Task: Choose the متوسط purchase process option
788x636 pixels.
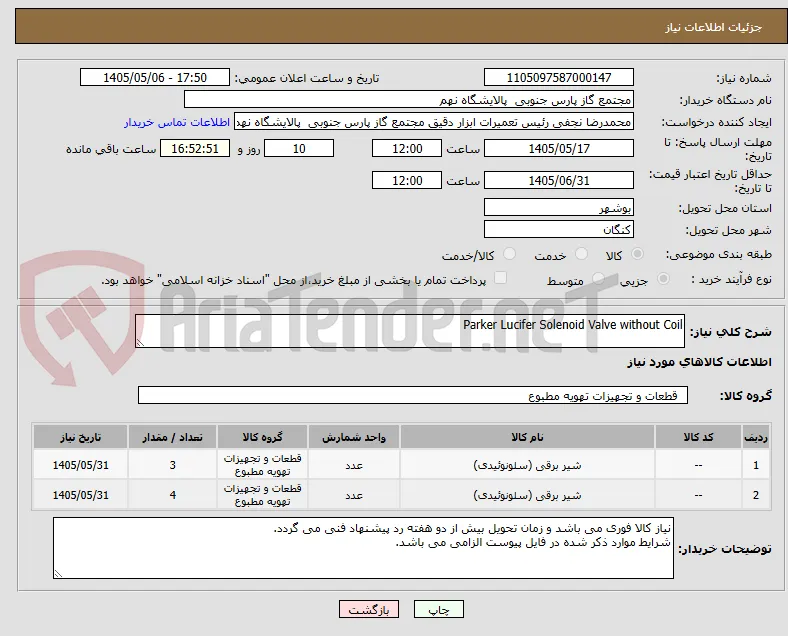Action: pos(598,278)
